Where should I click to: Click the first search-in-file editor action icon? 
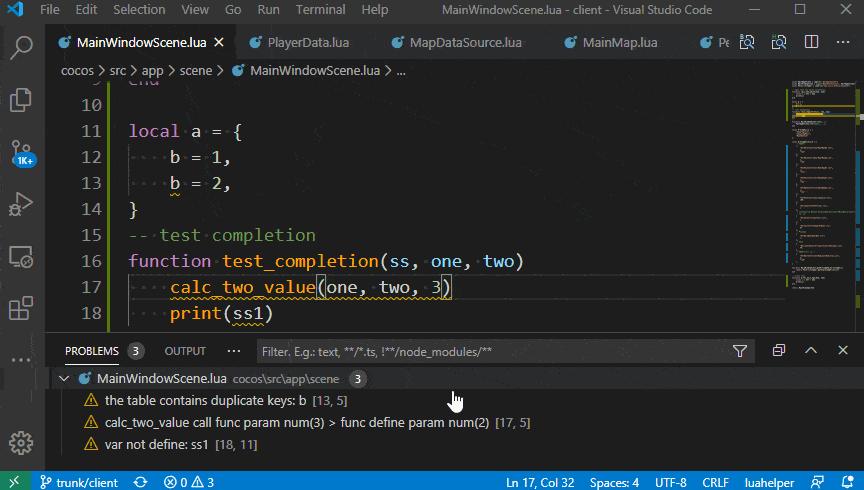(747, 42)
